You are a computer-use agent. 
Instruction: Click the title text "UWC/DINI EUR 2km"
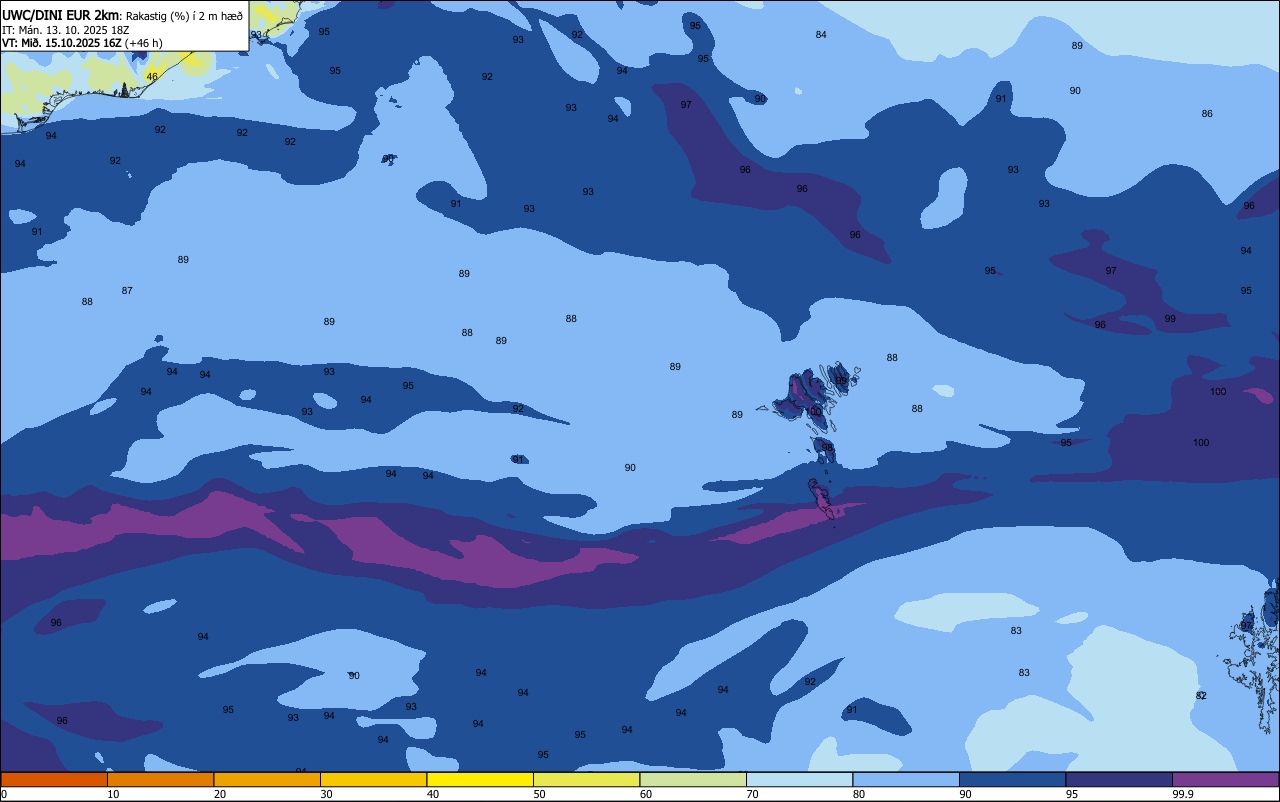click(61, 14)
